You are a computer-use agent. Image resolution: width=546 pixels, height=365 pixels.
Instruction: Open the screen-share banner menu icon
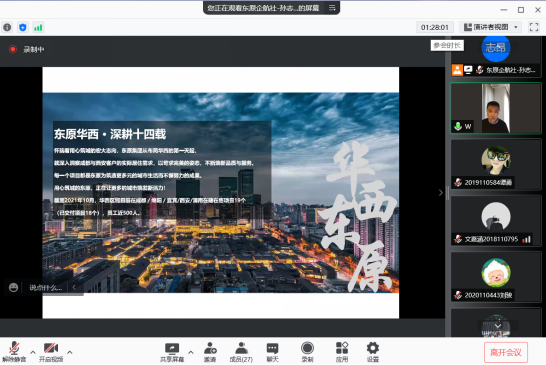(332, 8)
